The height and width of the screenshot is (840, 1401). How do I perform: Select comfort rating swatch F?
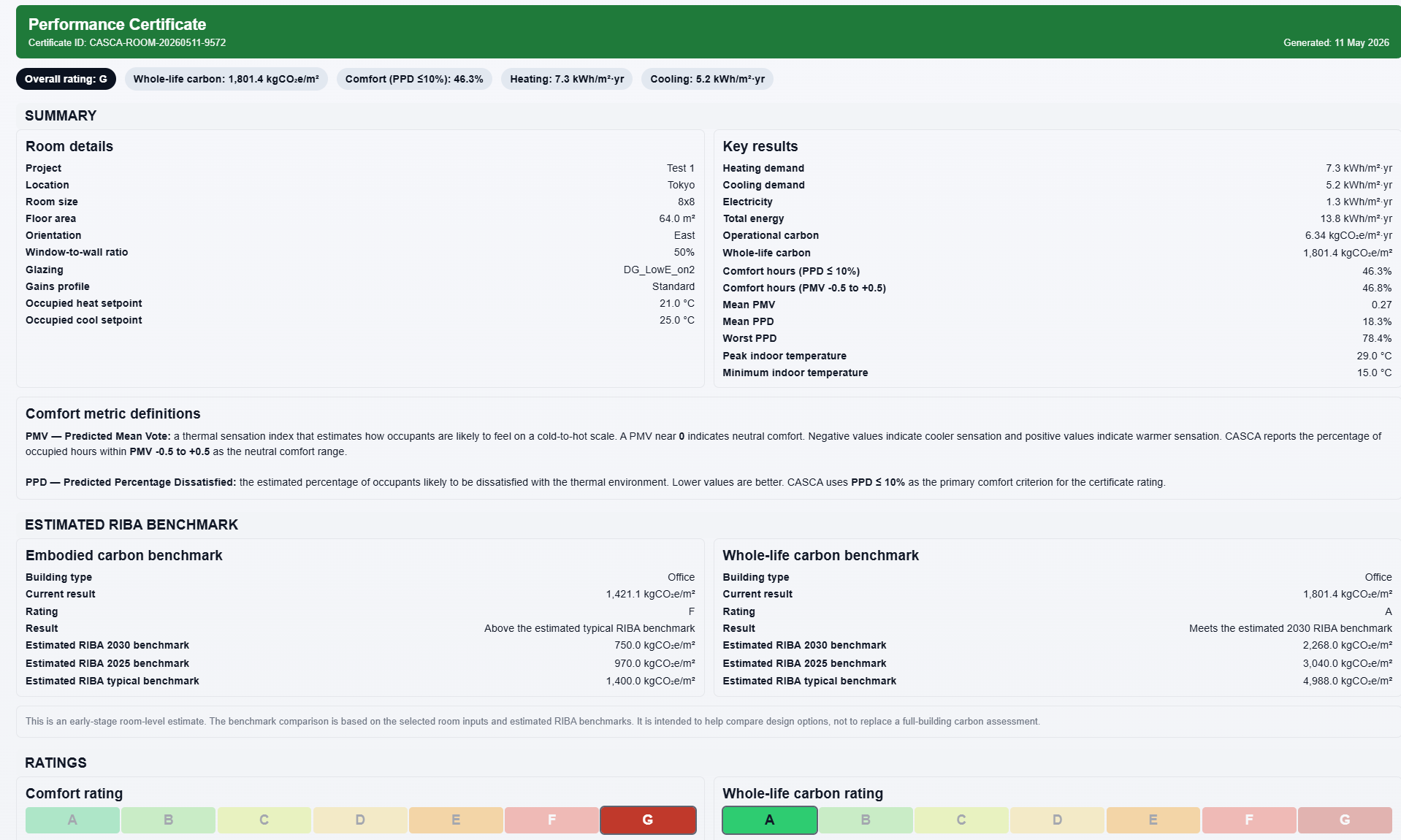551,820
